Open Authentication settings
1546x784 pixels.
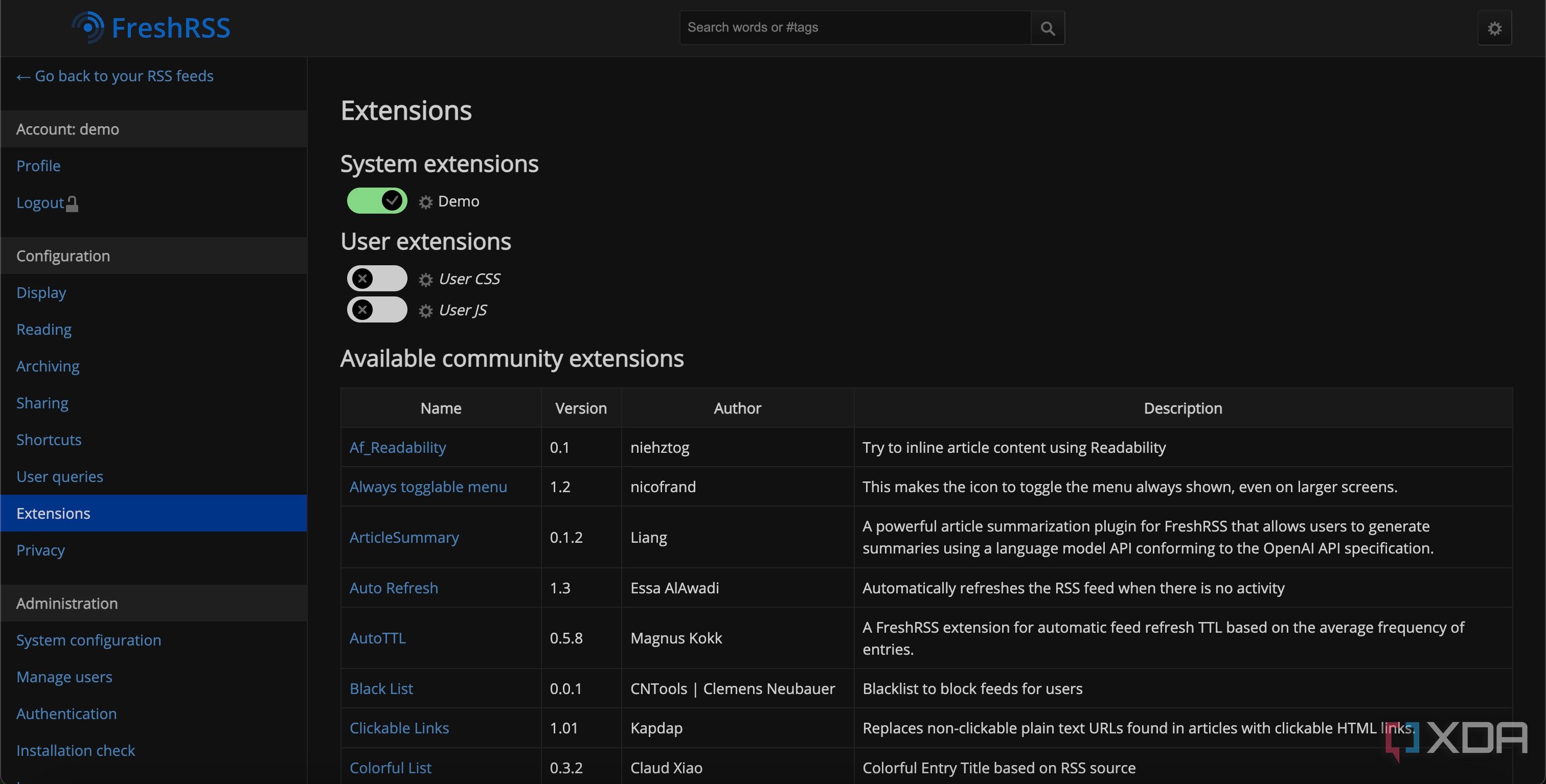[x=66, y=714]
